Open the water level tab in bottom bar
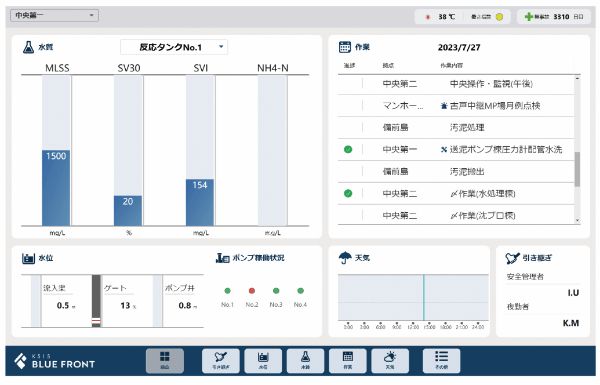 click(263, 361)
